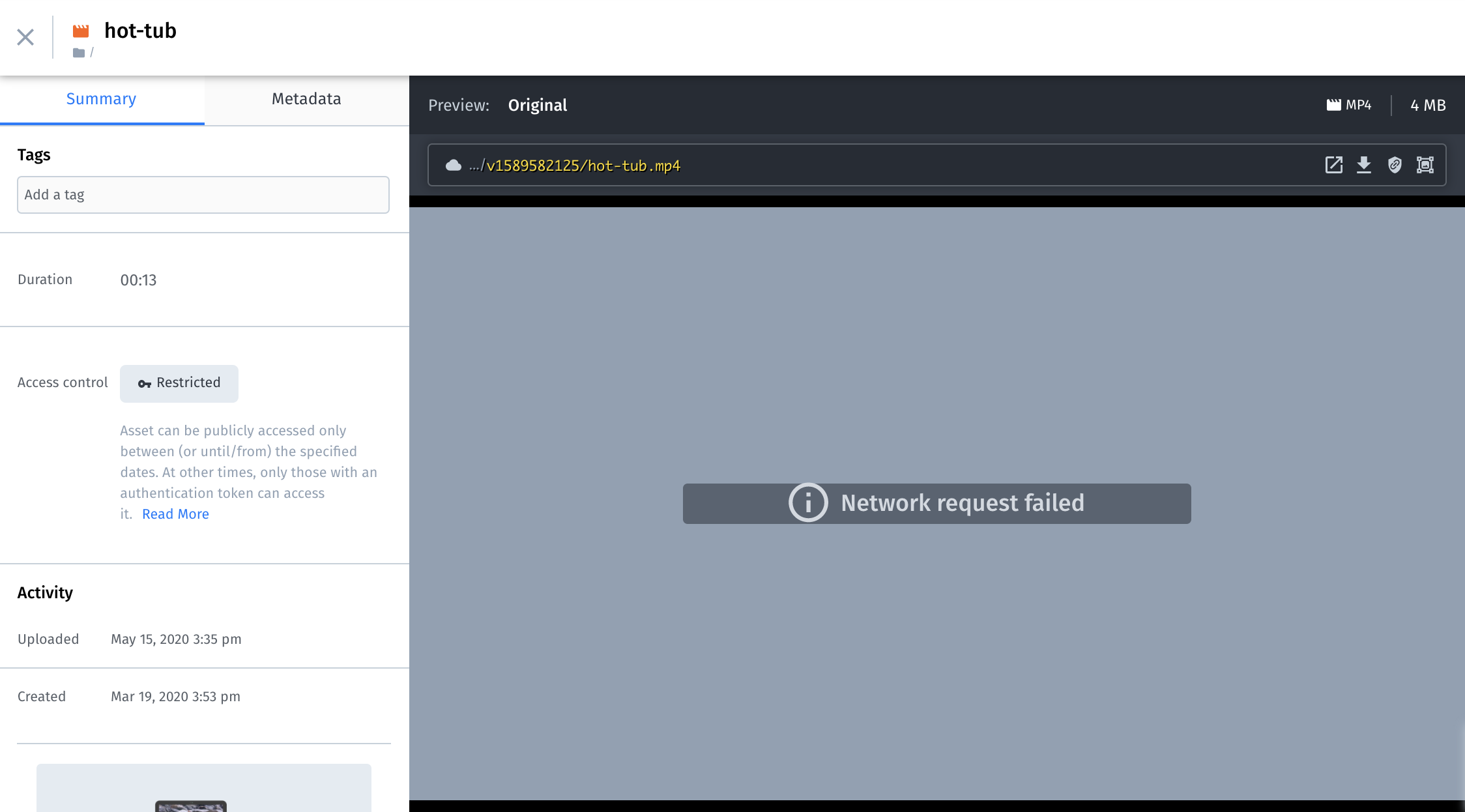Click the key icon on the Restricted badge
Viewport: 1465px width, 812px height.
click(x=143, y=383)
